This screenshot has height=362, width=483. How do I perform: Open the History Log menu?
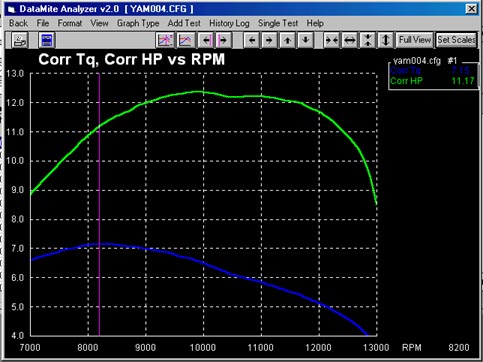tap(229, 23)
